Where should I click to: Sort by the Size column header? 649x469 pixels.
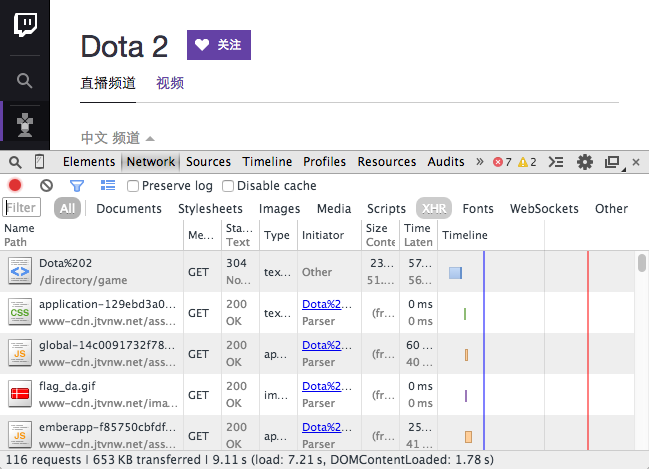[x=380, y=235]
